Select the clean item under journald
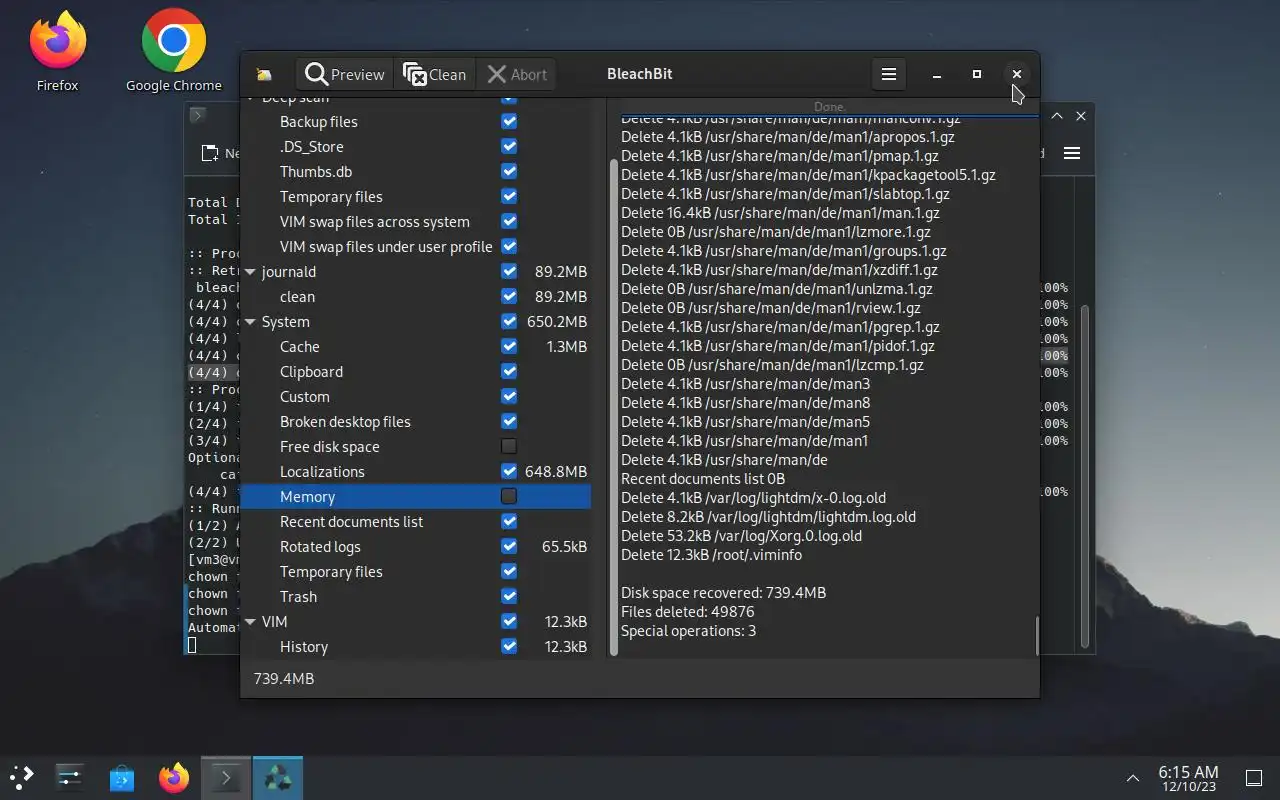 point(297,296)
